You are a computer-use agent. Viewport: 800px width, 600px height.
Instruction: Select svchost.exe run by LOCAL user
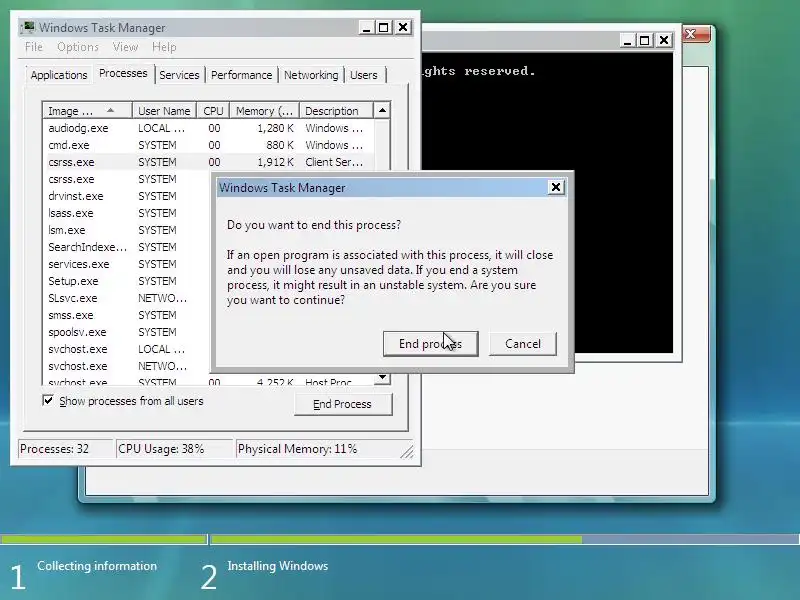click(x=127, y=349)
